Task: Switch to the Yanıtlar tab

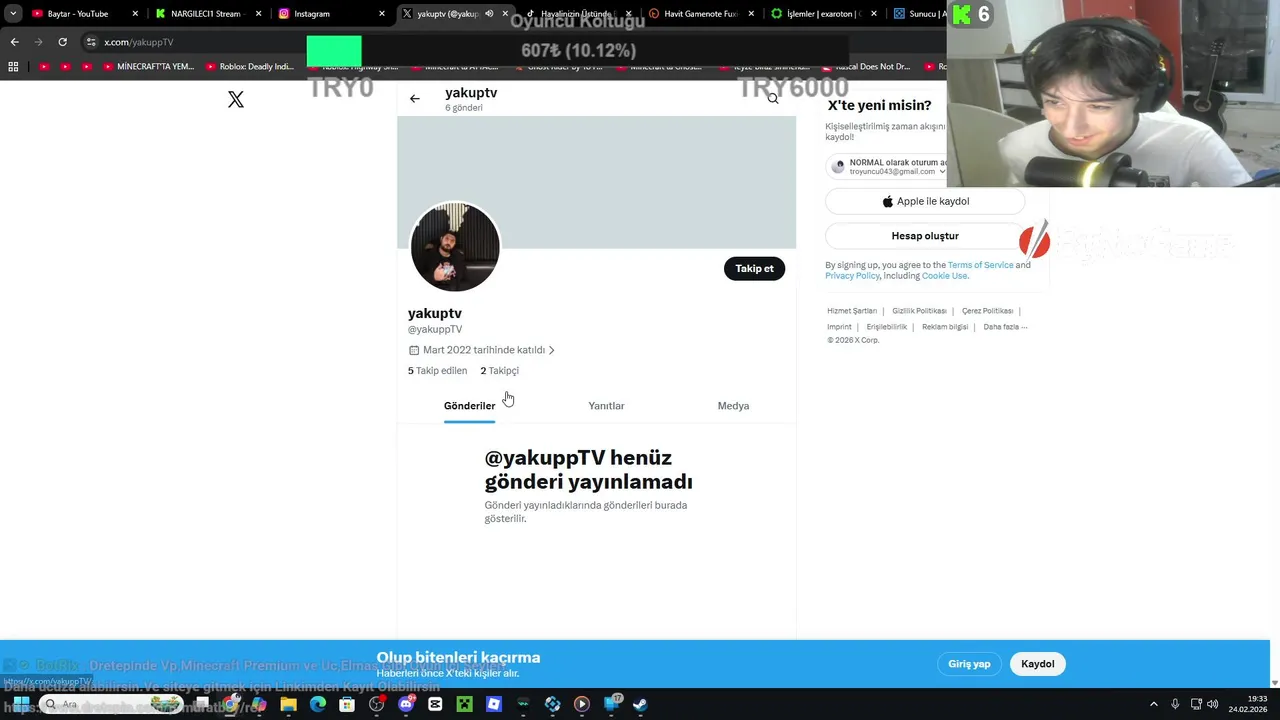Action: point(606,406)
